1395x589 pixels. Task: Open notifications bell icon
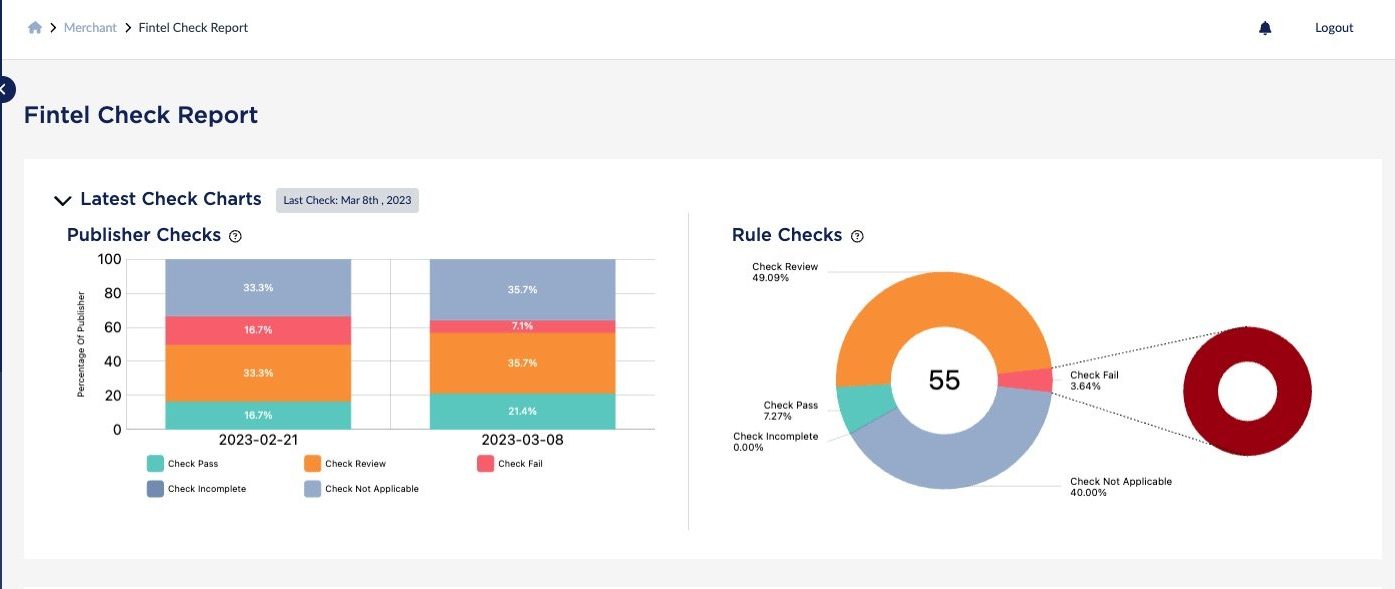click(1265, 28)
